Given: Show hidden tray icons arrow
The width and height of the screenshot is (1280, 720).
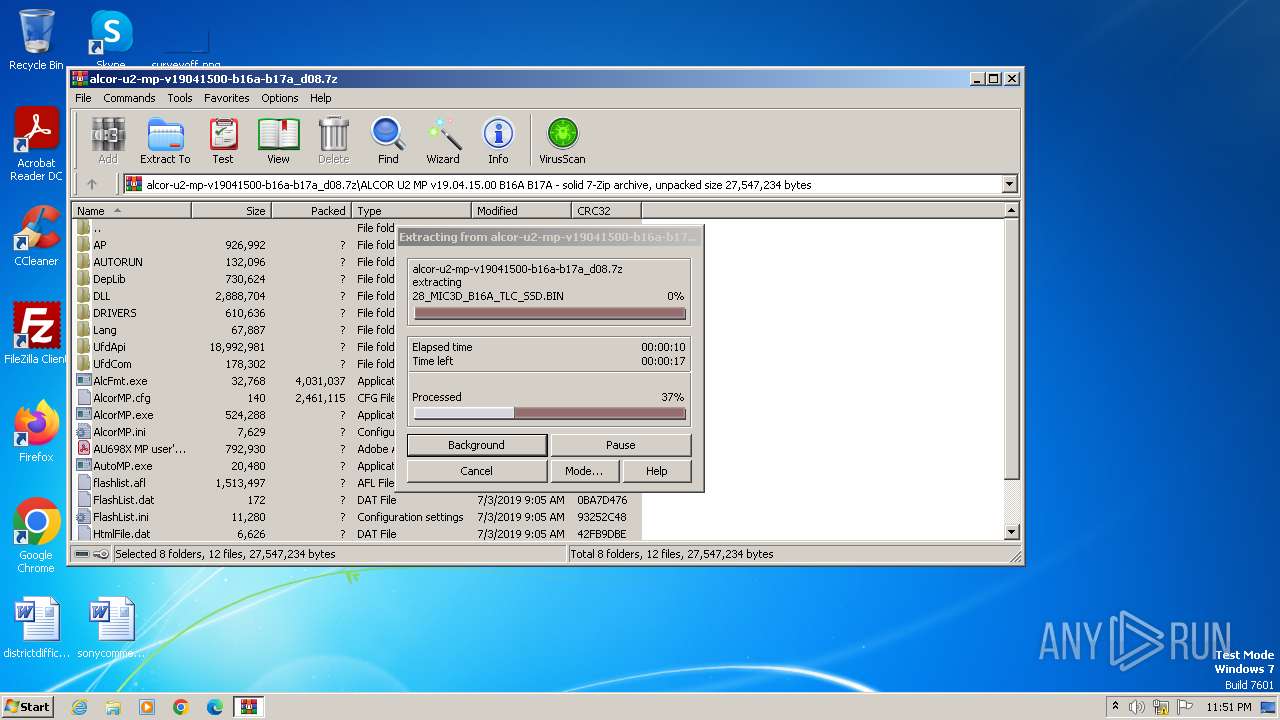Looking at the screenshot, I should [1114, 707].
